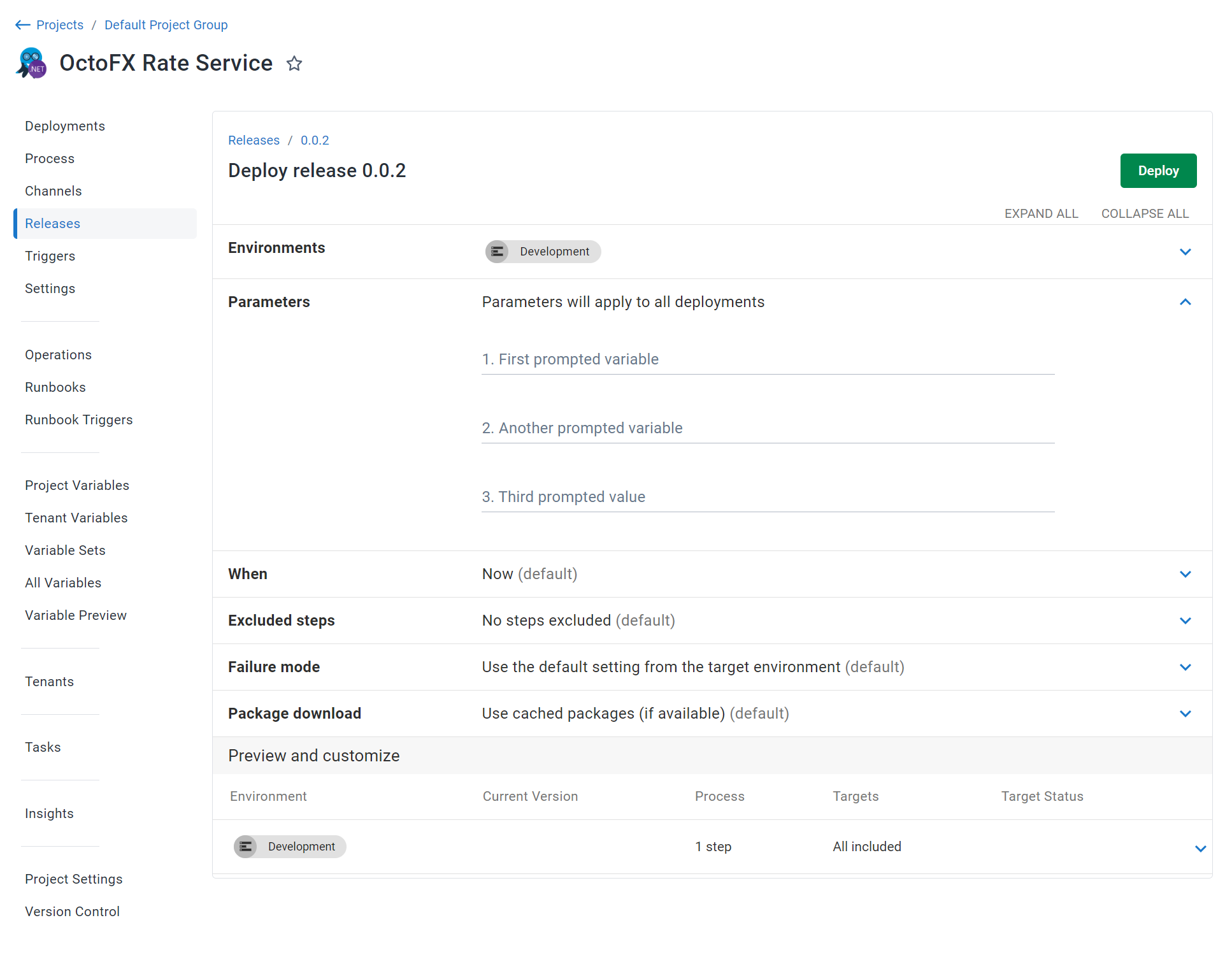
Task: Open Process in the sidebar
Action: [50, 159]
